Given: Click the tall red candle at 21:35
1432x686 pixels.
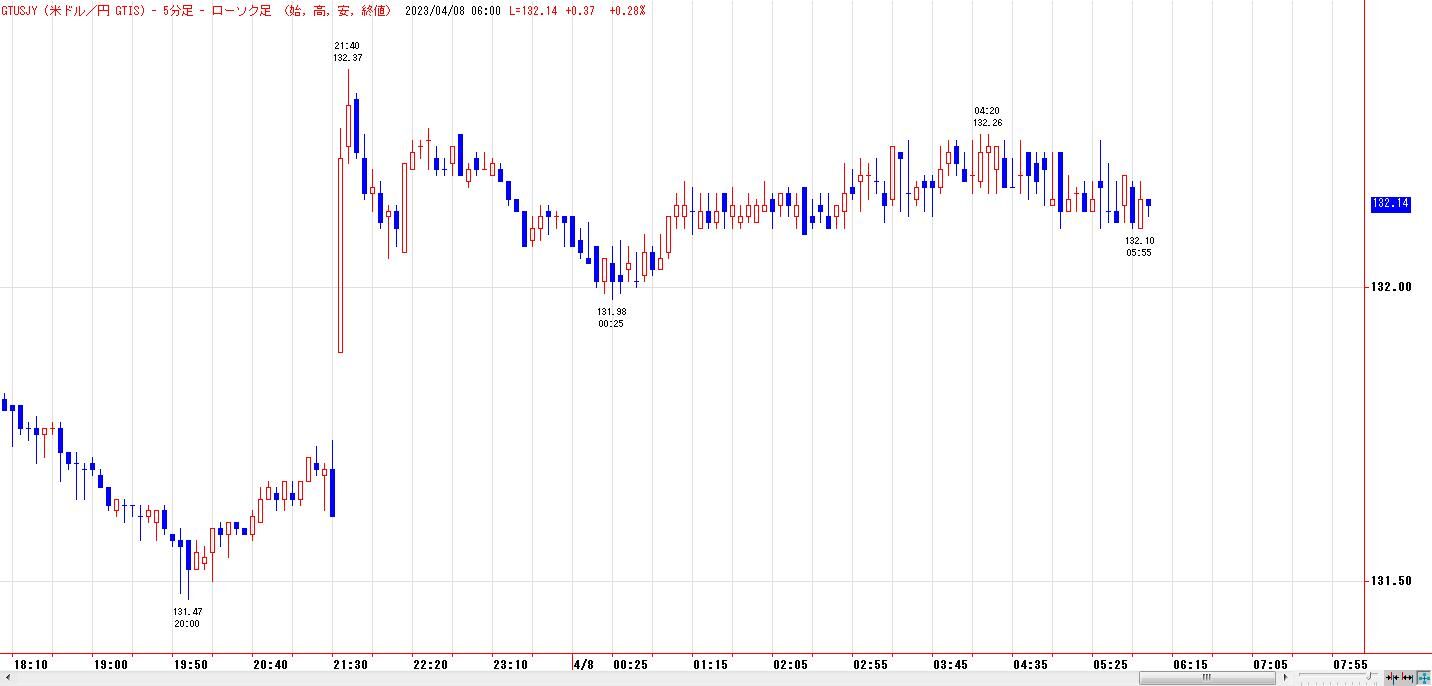Looking at the screenshot, I should tap(340, 255).
